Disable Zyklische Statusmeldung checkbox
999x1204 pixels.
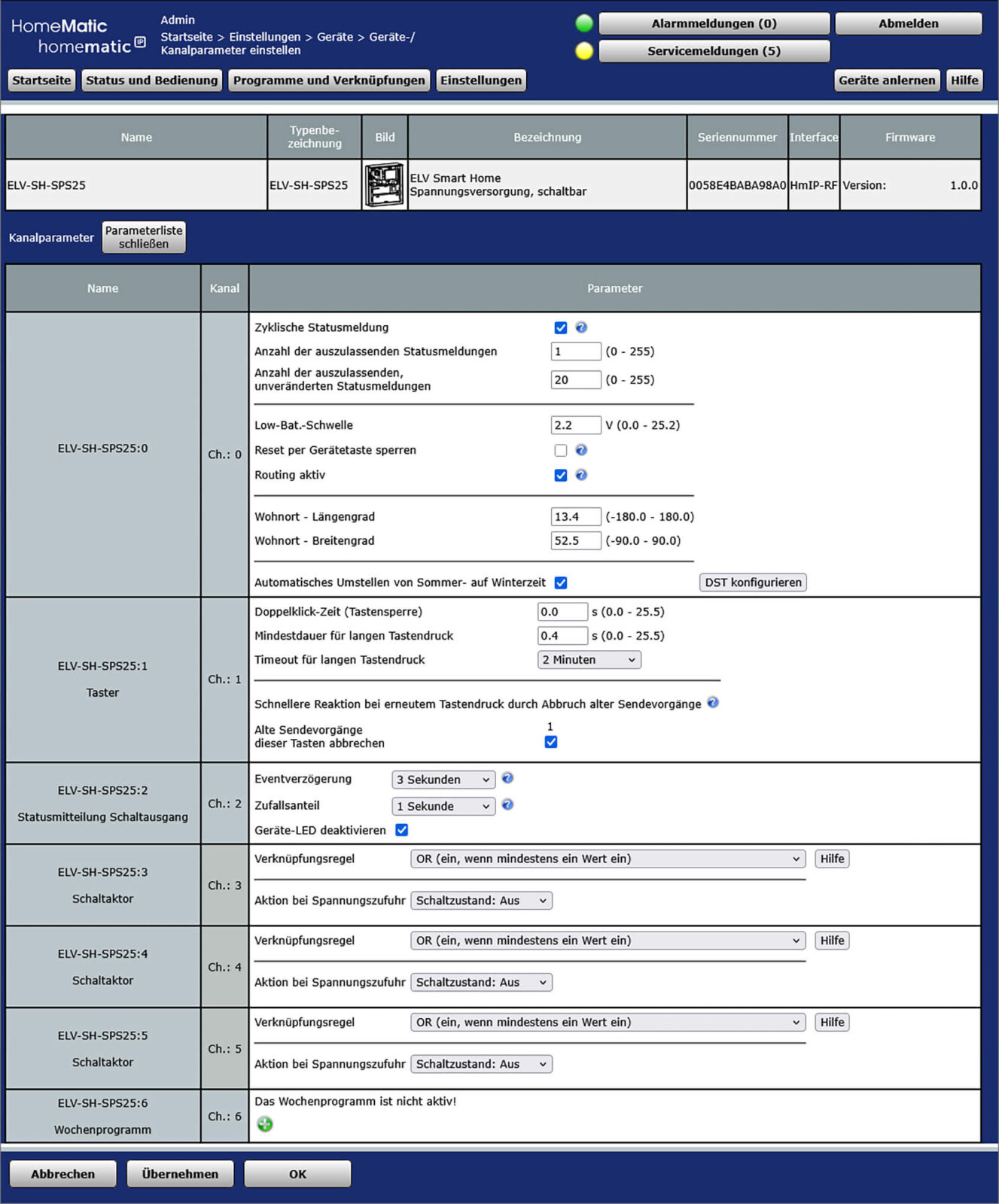click(x=560, y=328)
